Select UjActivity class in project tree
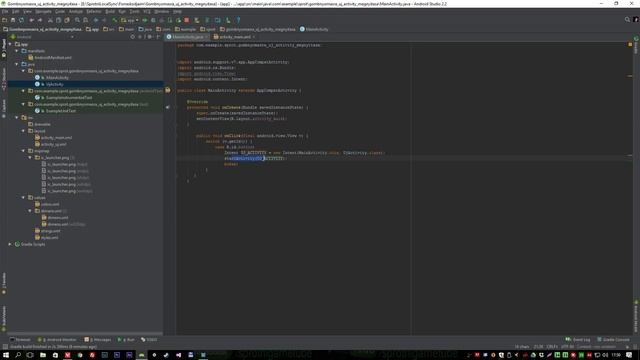The image size is (640, 360). tap(50, 84)
